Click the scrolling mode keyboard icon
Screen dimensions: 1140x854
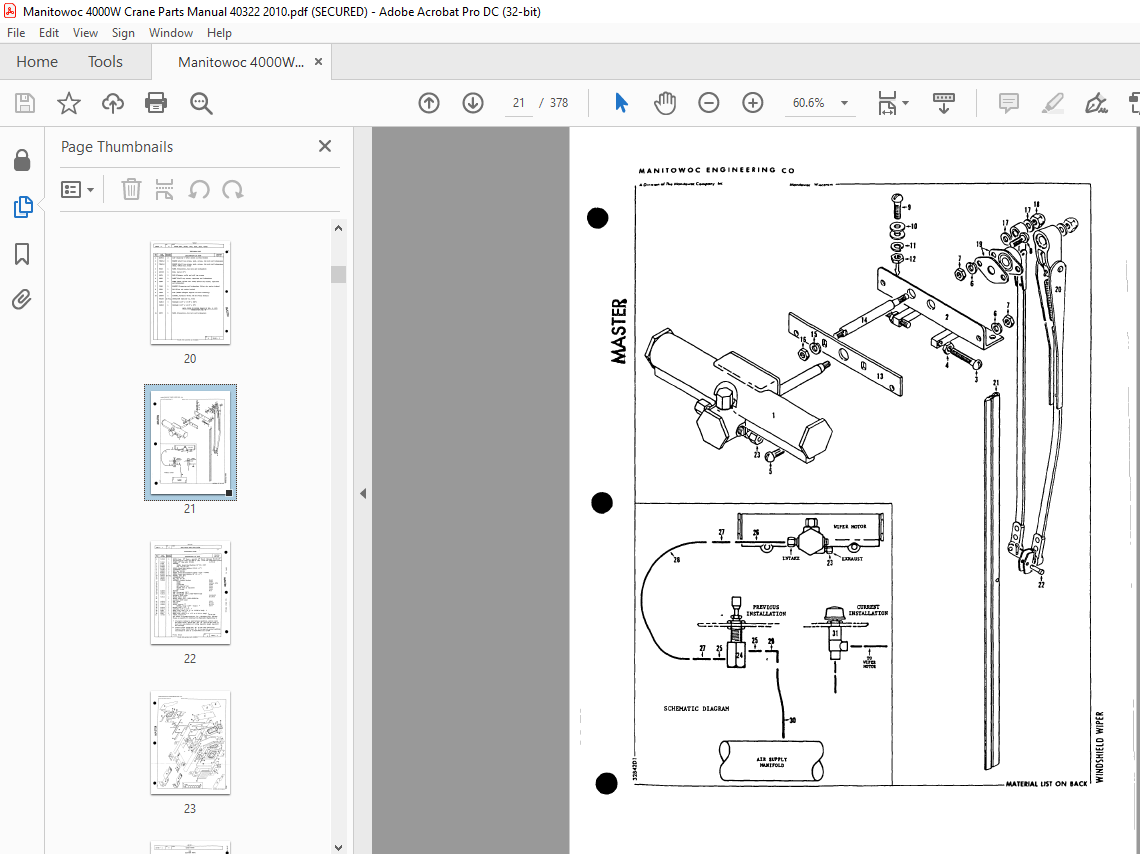pos(944,103)
